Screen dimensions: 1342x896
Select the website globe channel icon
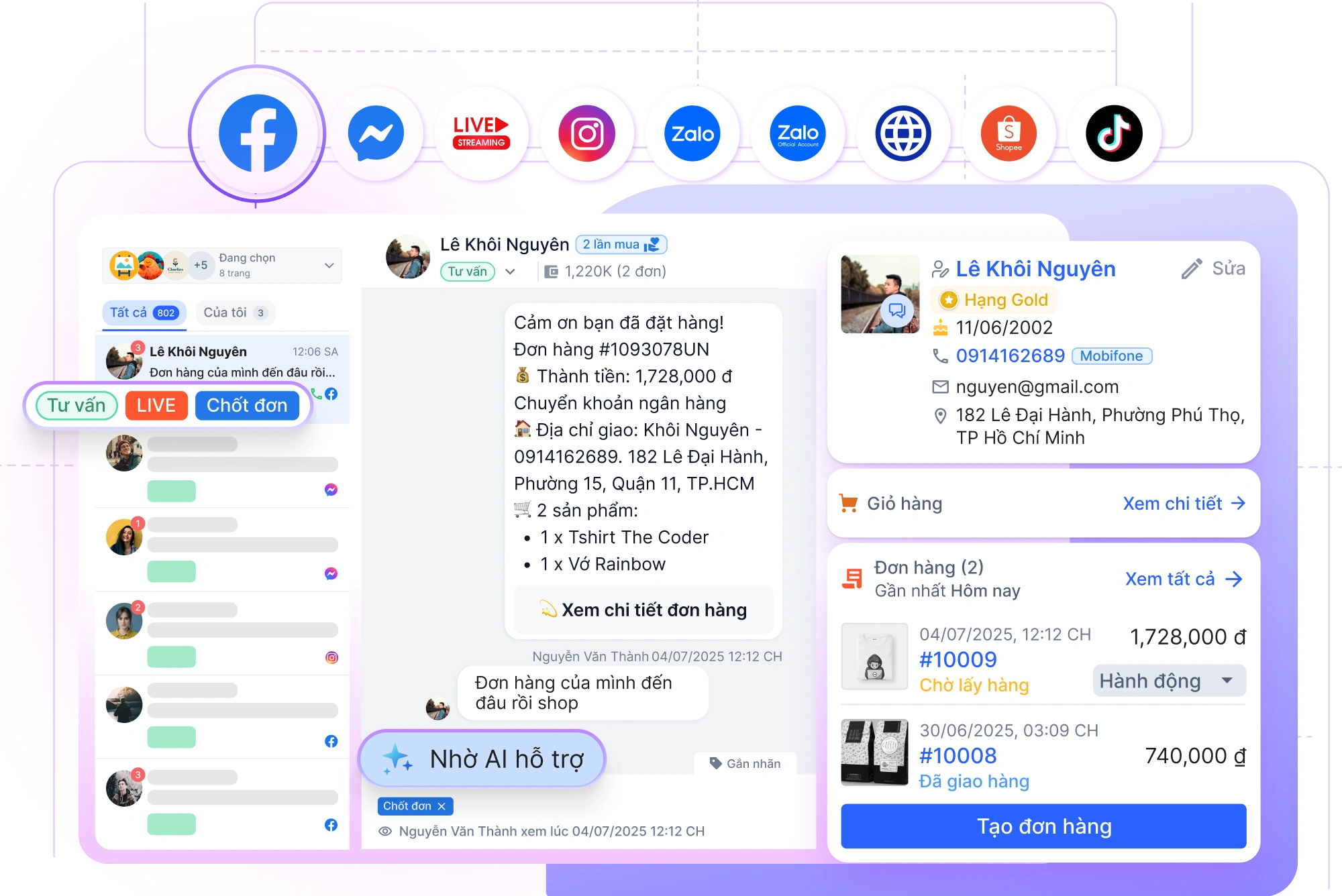[903, 133]
